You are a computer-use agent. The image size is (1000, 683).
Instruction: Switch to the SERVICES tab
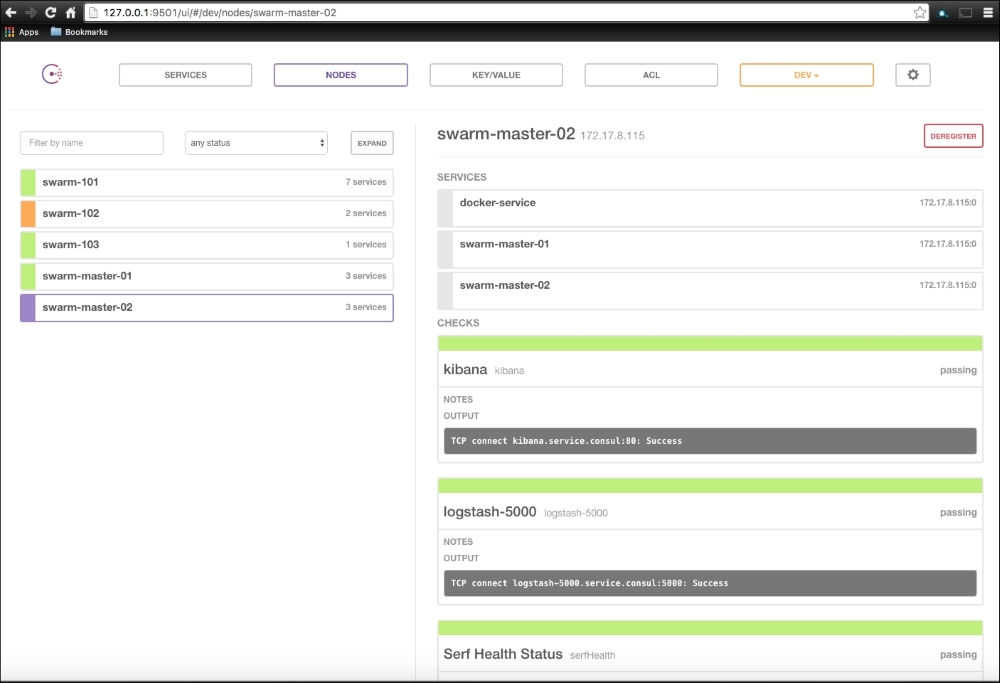pyautogui.click(x=185, y=75)
